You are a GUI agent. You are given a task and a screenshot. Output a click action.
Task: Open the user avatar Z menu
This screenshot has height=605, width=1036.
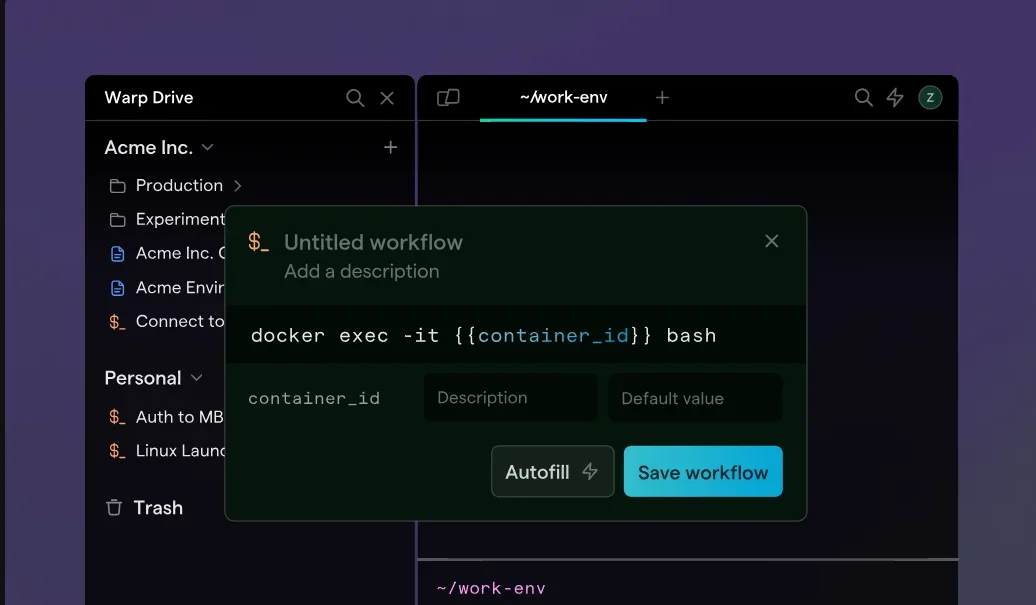930,98
